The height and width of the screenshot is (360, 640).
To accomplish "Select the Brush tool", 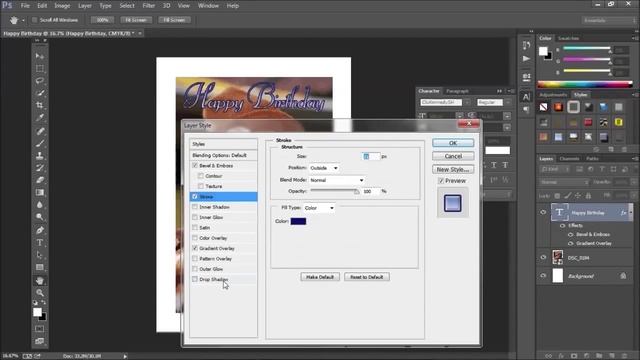I will [x=40, y=143].
